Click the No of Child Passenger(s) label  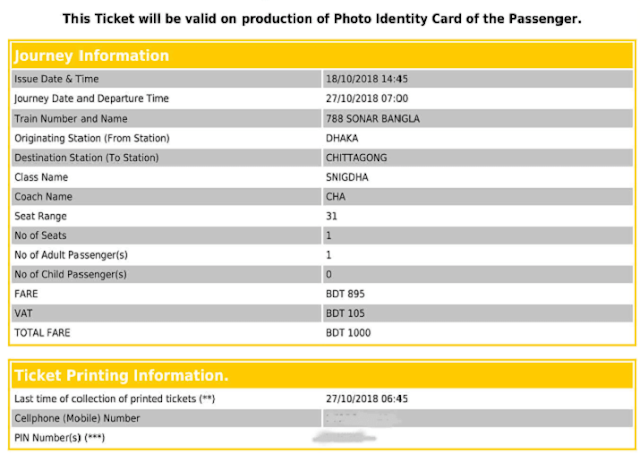click(70, 274)
